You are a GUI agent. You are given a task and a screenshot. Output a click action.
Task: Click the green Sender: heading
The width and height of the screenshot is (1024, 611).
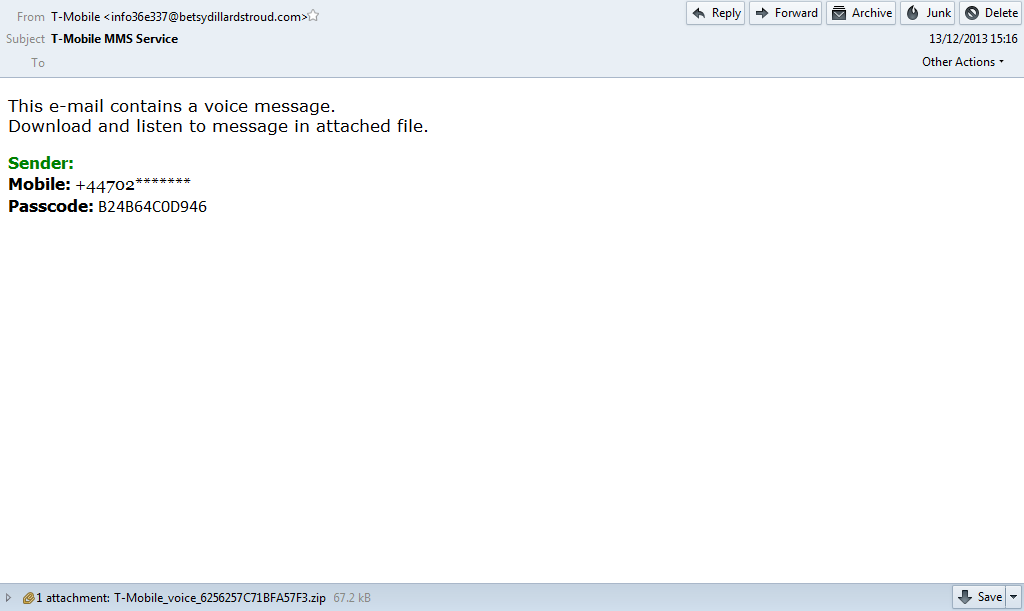pos(41,163)
